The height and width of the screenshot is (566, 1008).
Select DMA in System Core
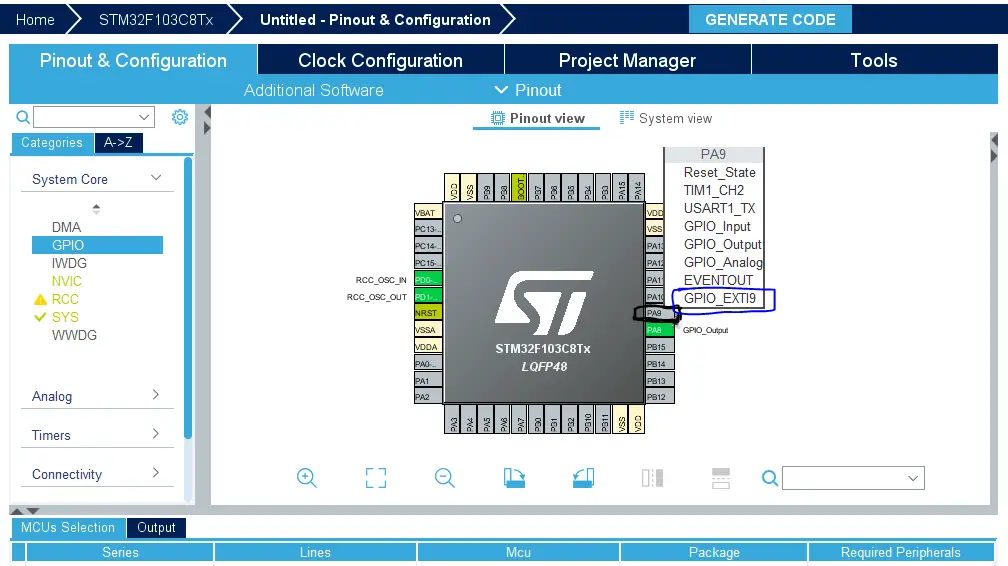(66, 227)
